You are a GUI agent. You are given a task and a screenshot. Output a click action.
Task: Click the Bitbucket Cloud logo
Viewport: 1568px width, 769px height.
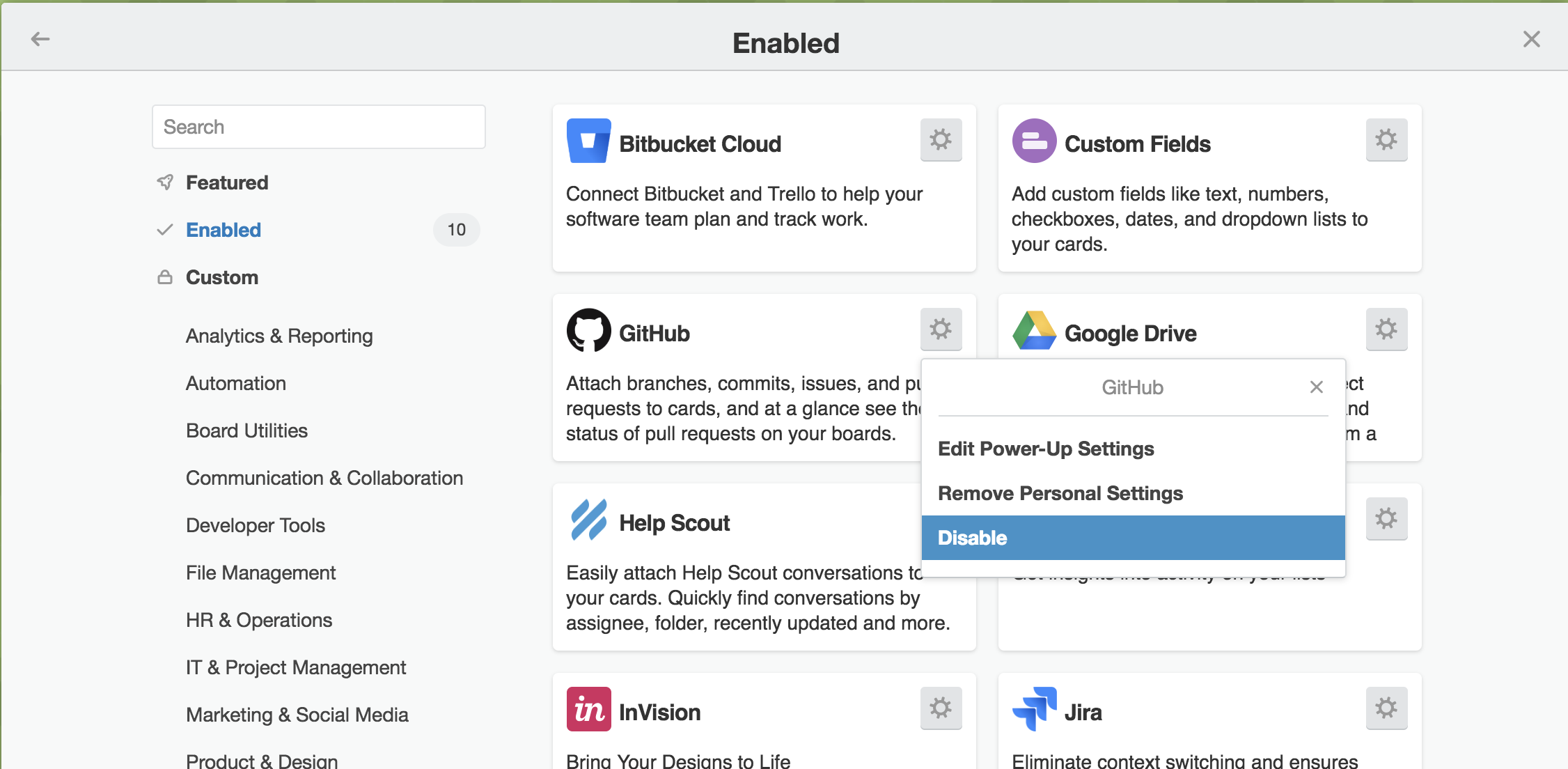pyautogui.click(x=588, y=141)
